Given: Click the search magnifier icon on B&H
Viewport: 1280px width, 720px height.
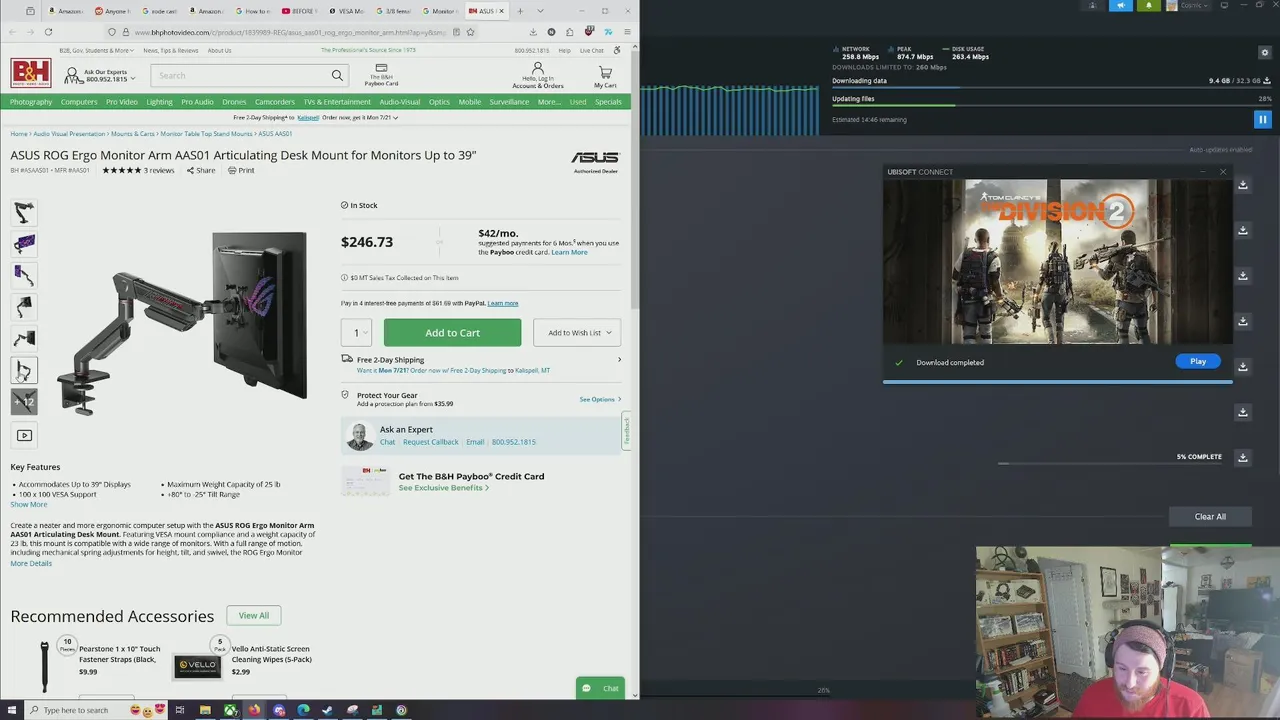Looking at the screenshot, I should tap(337, 75).
